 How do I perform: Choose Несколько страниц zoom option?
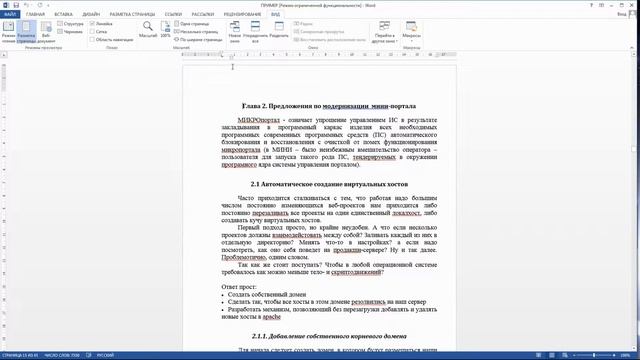(x=196, y=31)
